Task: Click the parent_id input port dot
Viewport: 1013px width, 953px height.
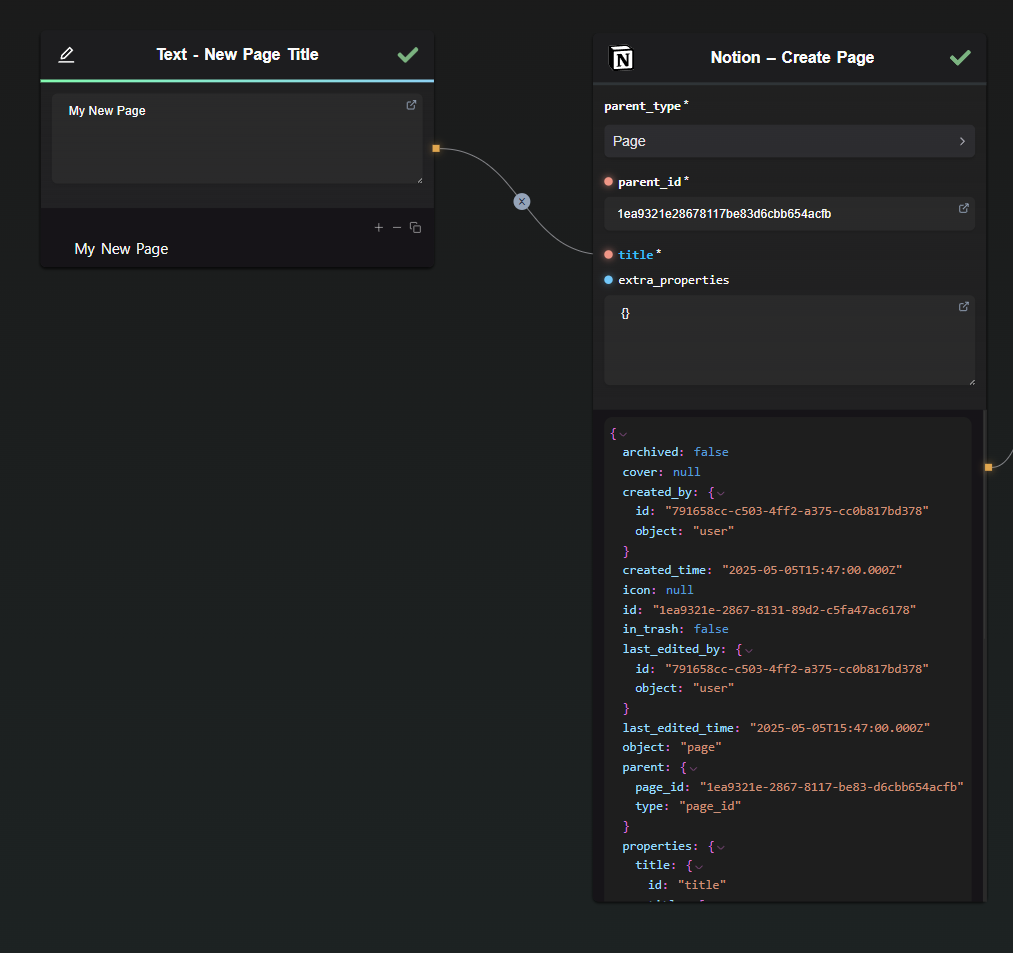Action: pyautogui.click(x=608, y=182)
